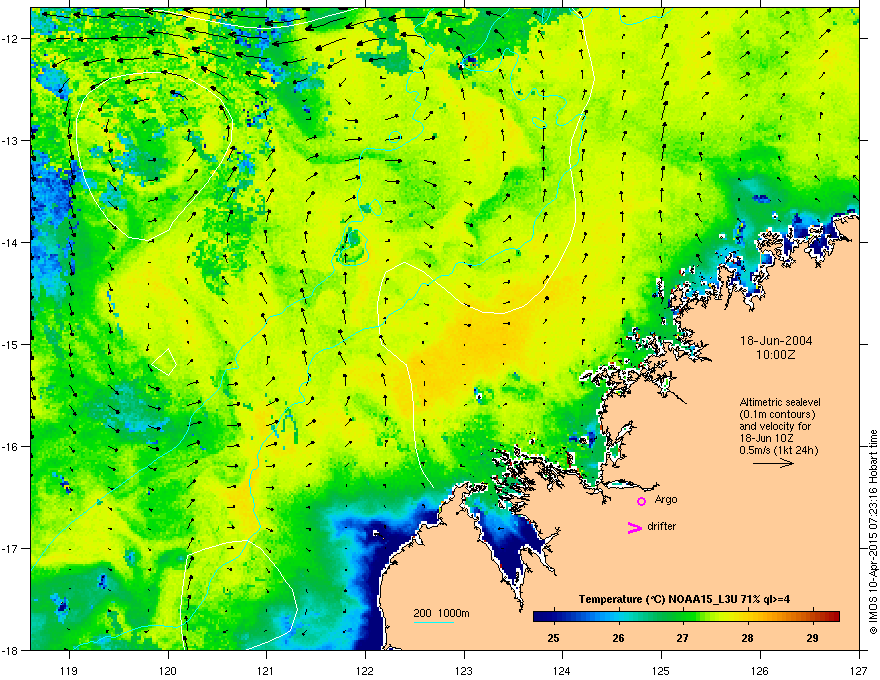The width and height of the screenshot is (880, 680).
Task: Click the latitude axis label '-14'
Action: 12,242
